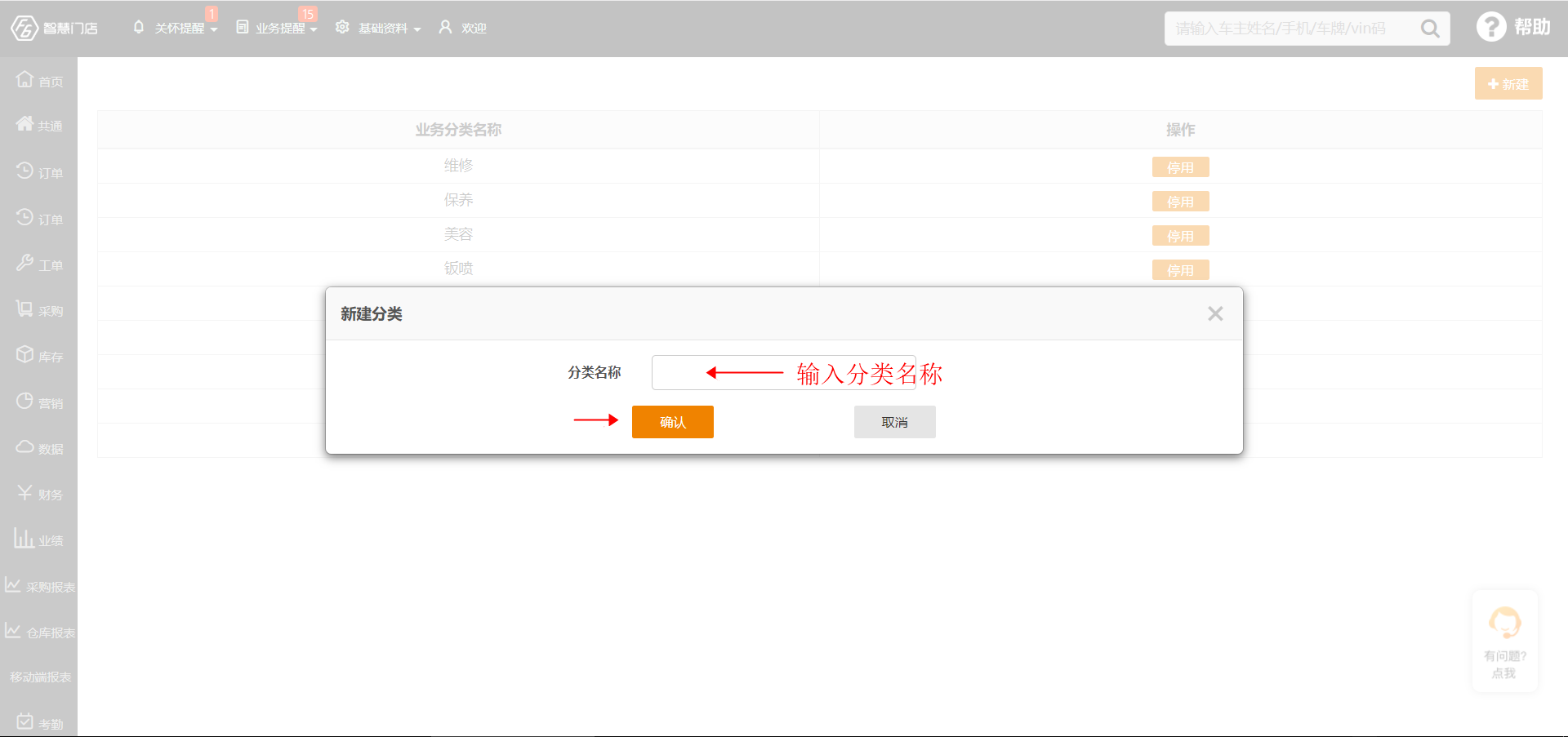
Task: Open help via the question mark icon
Action: pyautogui.click(x=1491, y=27)
